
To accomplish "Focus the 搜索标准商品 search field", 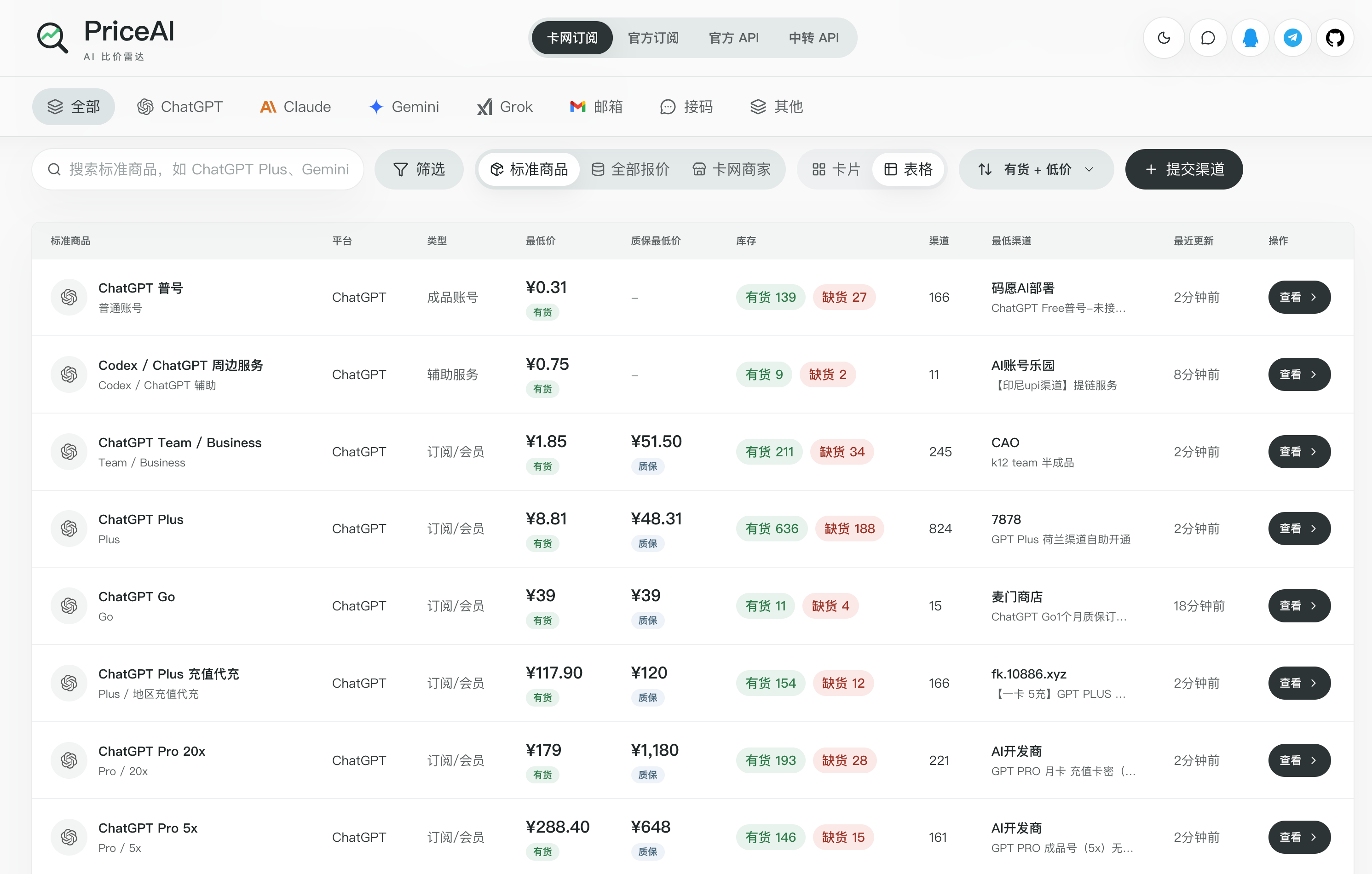I will click(198, 169).
